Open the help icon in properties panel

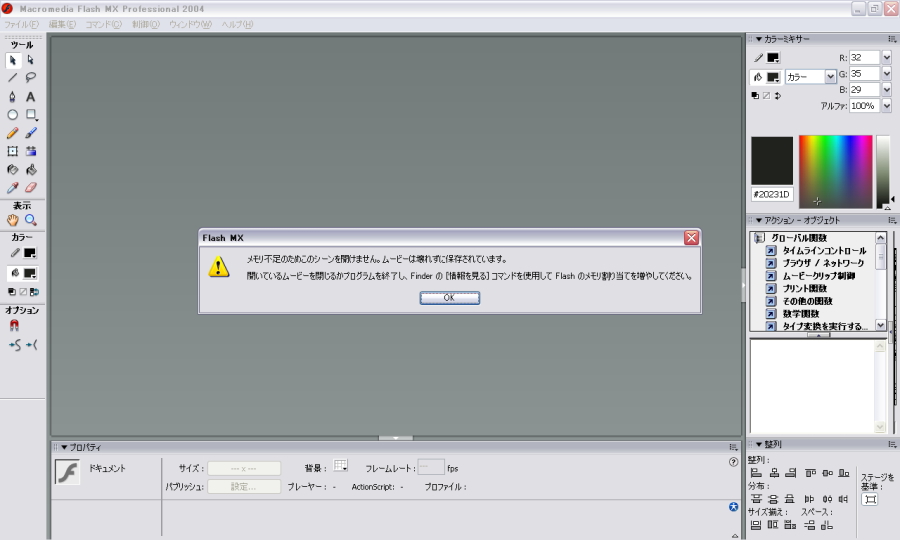pos(733,462)
